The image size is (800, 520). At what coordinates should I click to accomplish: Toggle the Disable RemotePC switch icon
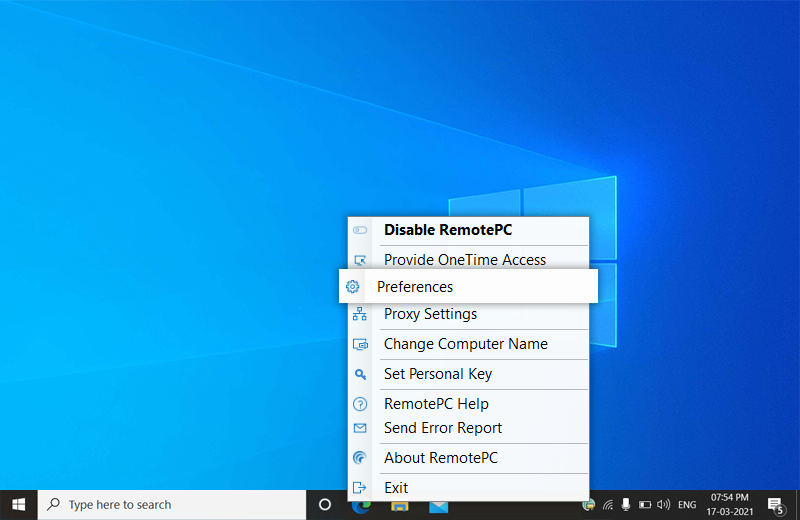(x=360, y=230)
